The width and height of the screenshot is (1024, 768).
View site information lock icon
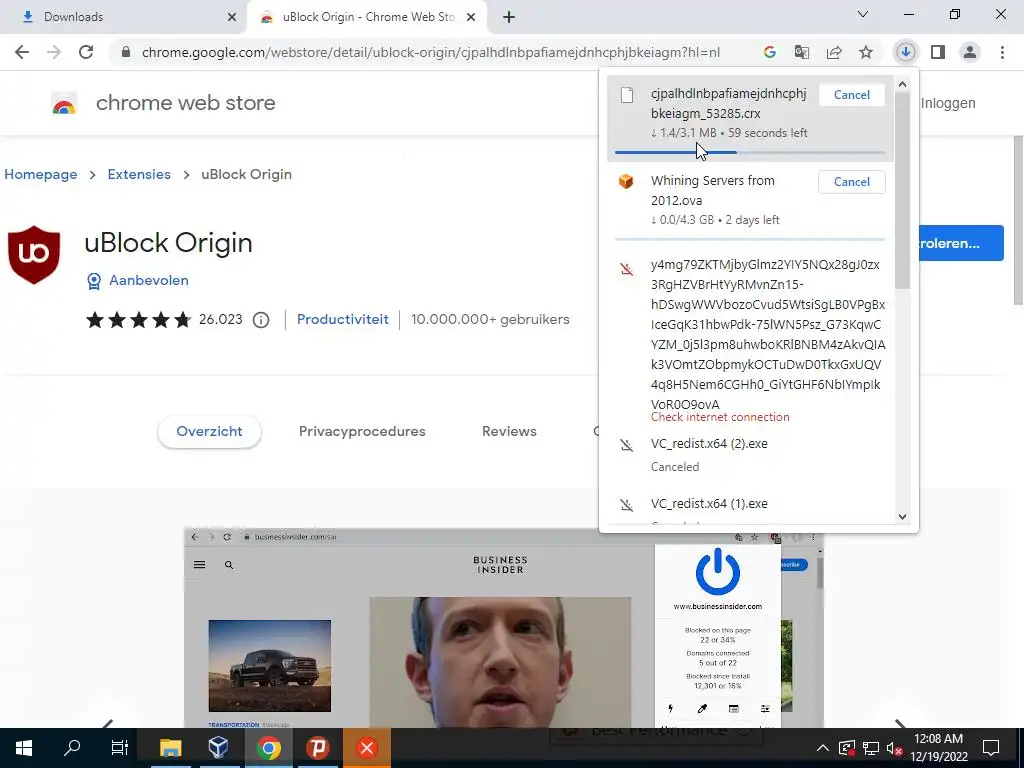click(x=126, y=52)
